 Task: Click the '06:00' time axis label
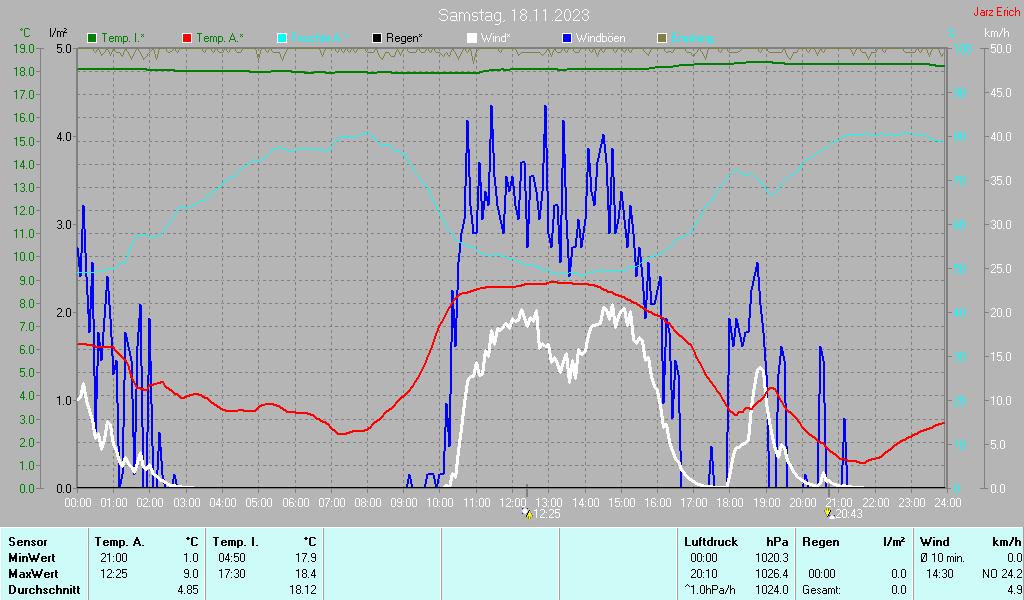[295, 503]
